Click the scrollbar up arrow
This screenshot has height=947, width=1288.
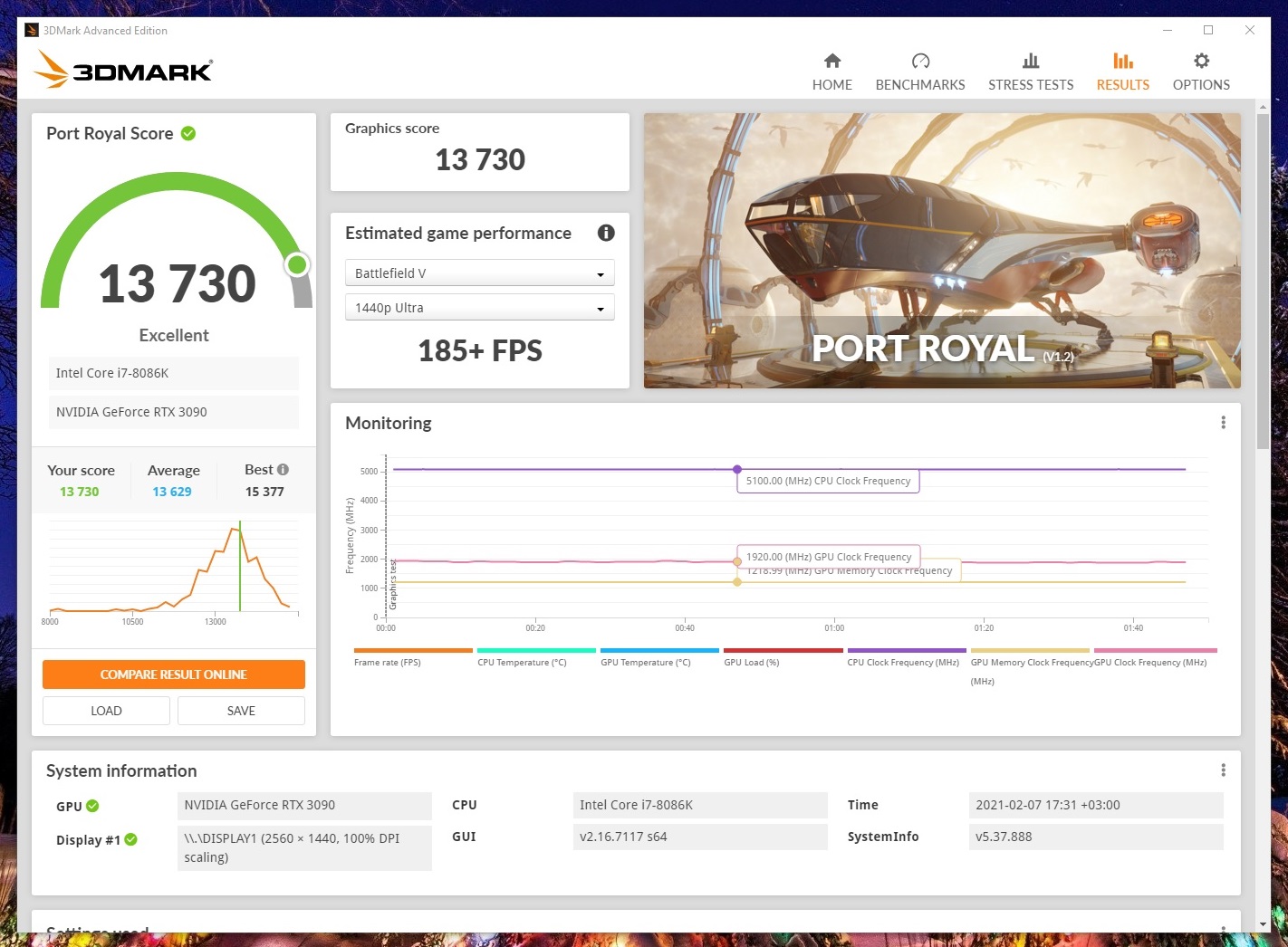tap(1263, 107)
